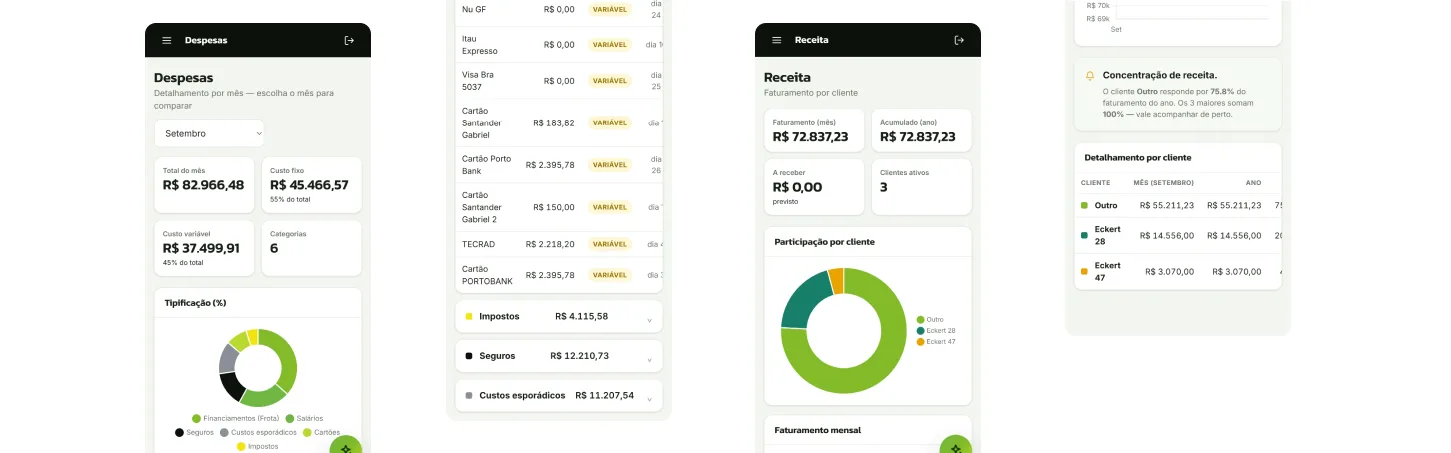Select the Outro client table row
Viewport: 1451px width, 453px height.
pos(1178,205)
